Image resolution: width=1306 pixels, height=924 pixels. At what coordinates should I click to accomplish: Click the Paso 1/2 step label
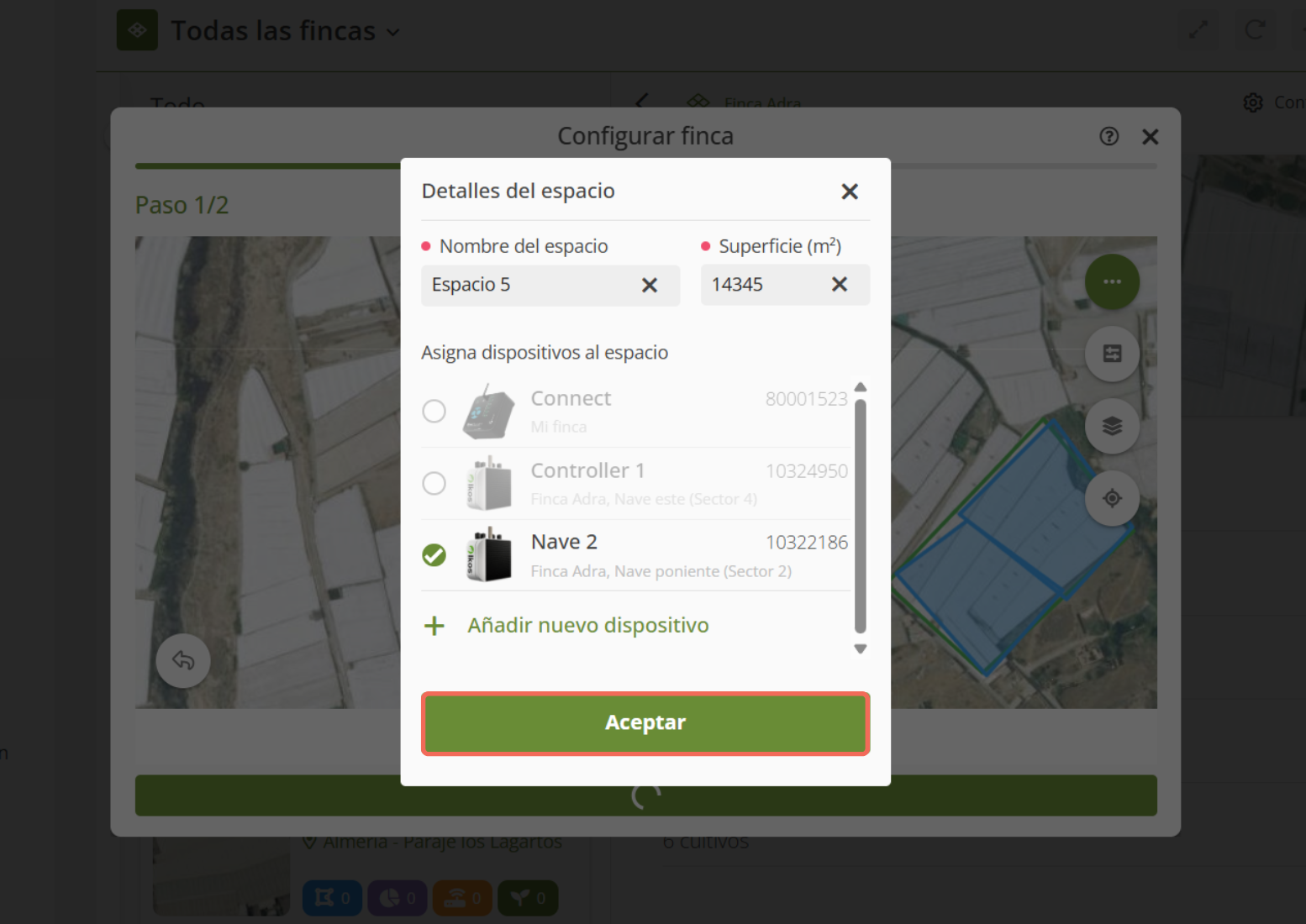pyautogui.click(x=182, y=205)
